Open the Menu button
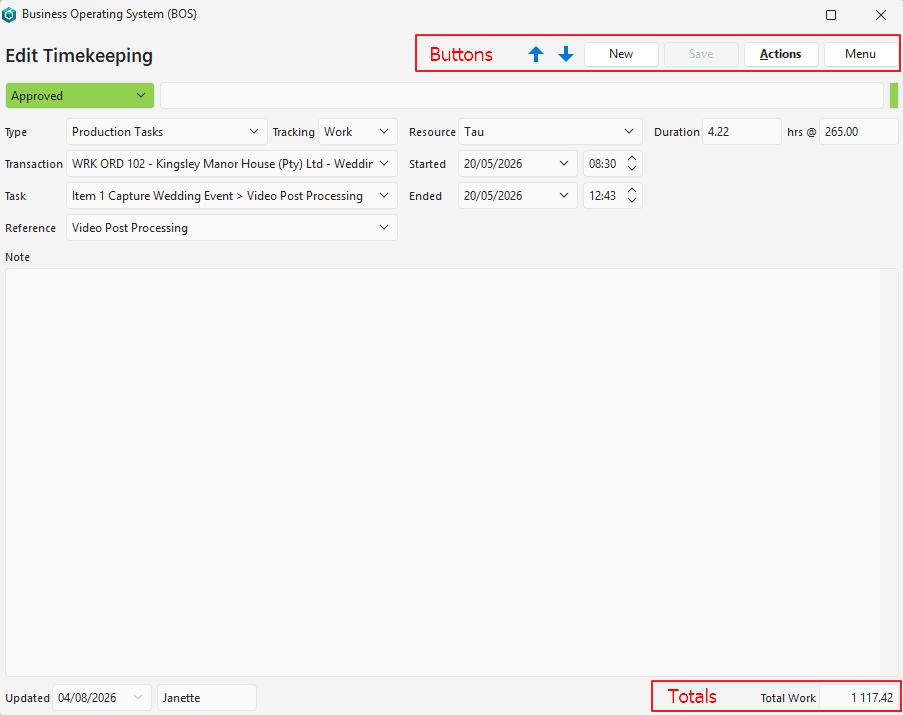This screenshot has width=903, height=715. [x=860, y=54]
